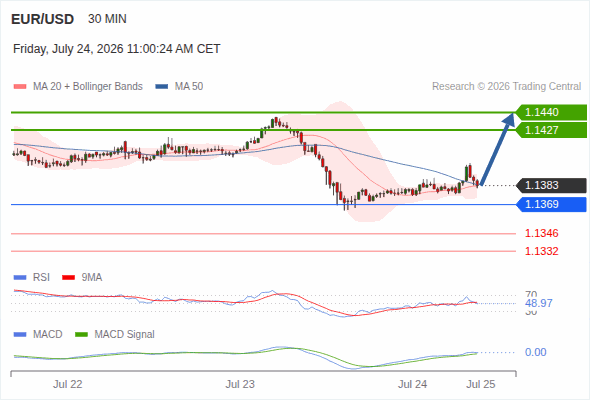The width and height of the screenshot is (590, 400).
Task: Select the 1.1440 resistance price tag
Action: coord(551,112)
